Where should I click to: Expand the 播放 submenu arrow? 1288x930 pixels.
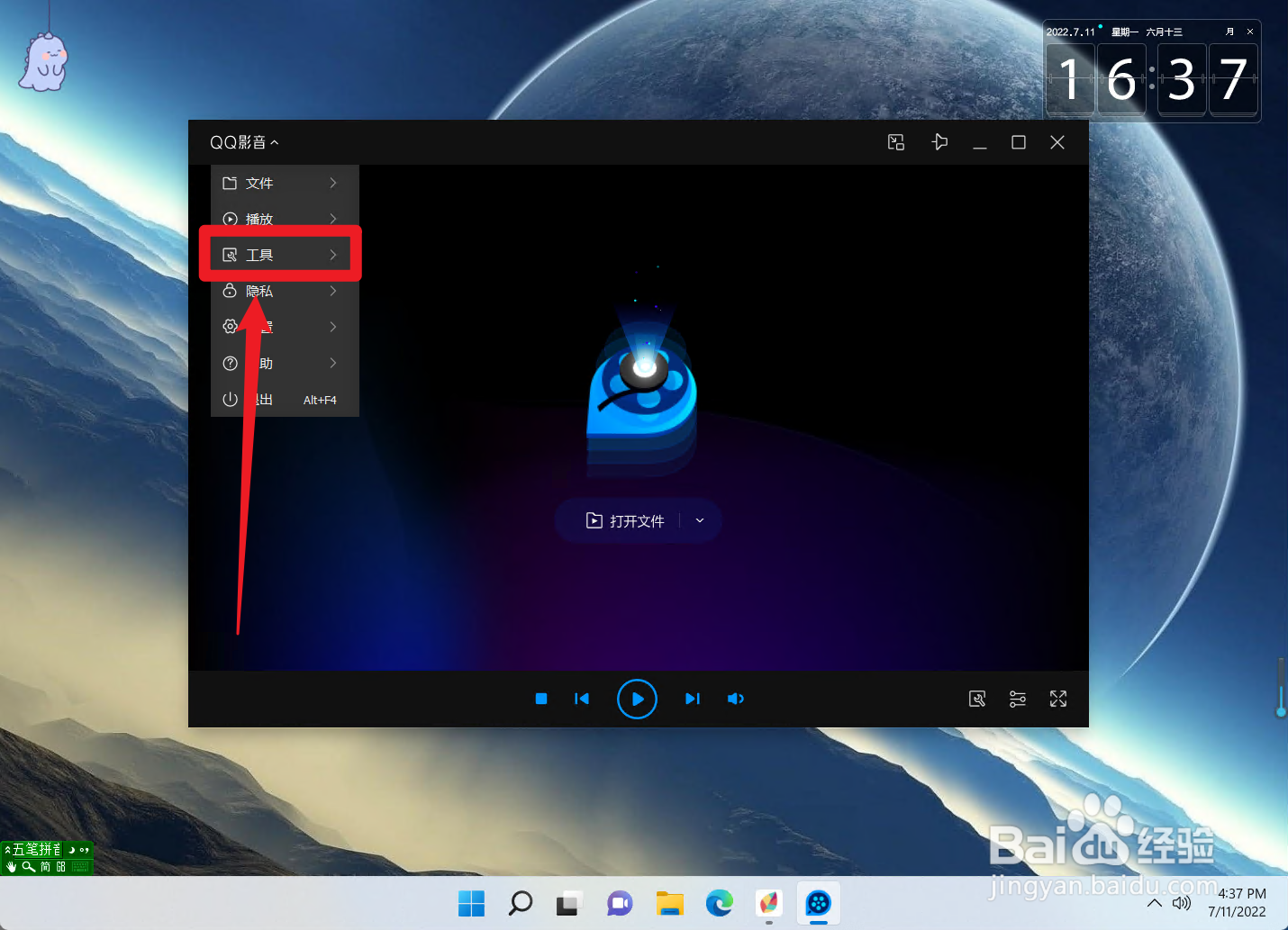click(333, 219)
